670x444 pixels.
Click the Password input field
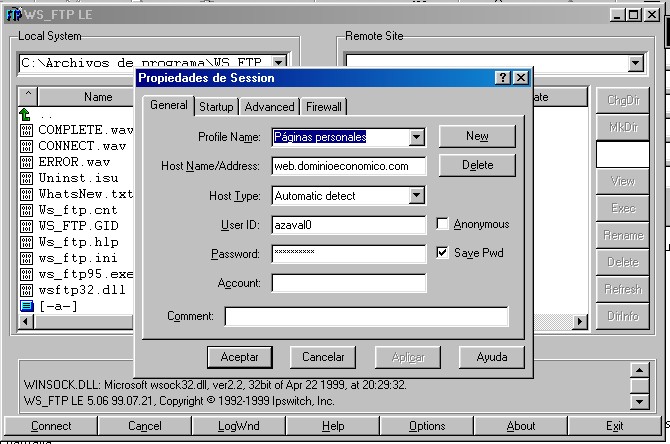pyautogui.click(x=349, y=254)
